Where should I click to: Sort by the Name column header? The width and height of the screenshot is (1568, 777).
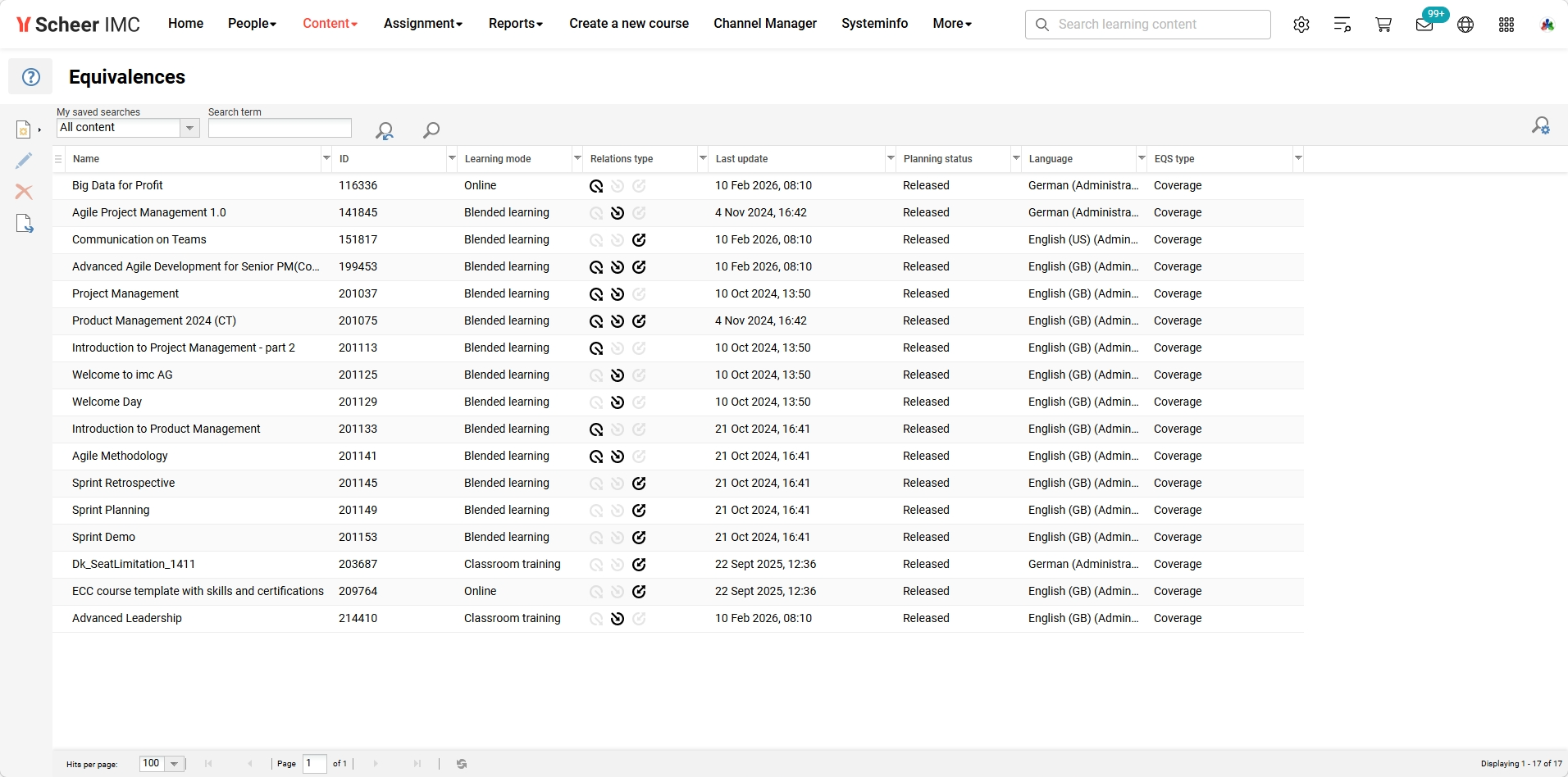(x=86, y=159)
